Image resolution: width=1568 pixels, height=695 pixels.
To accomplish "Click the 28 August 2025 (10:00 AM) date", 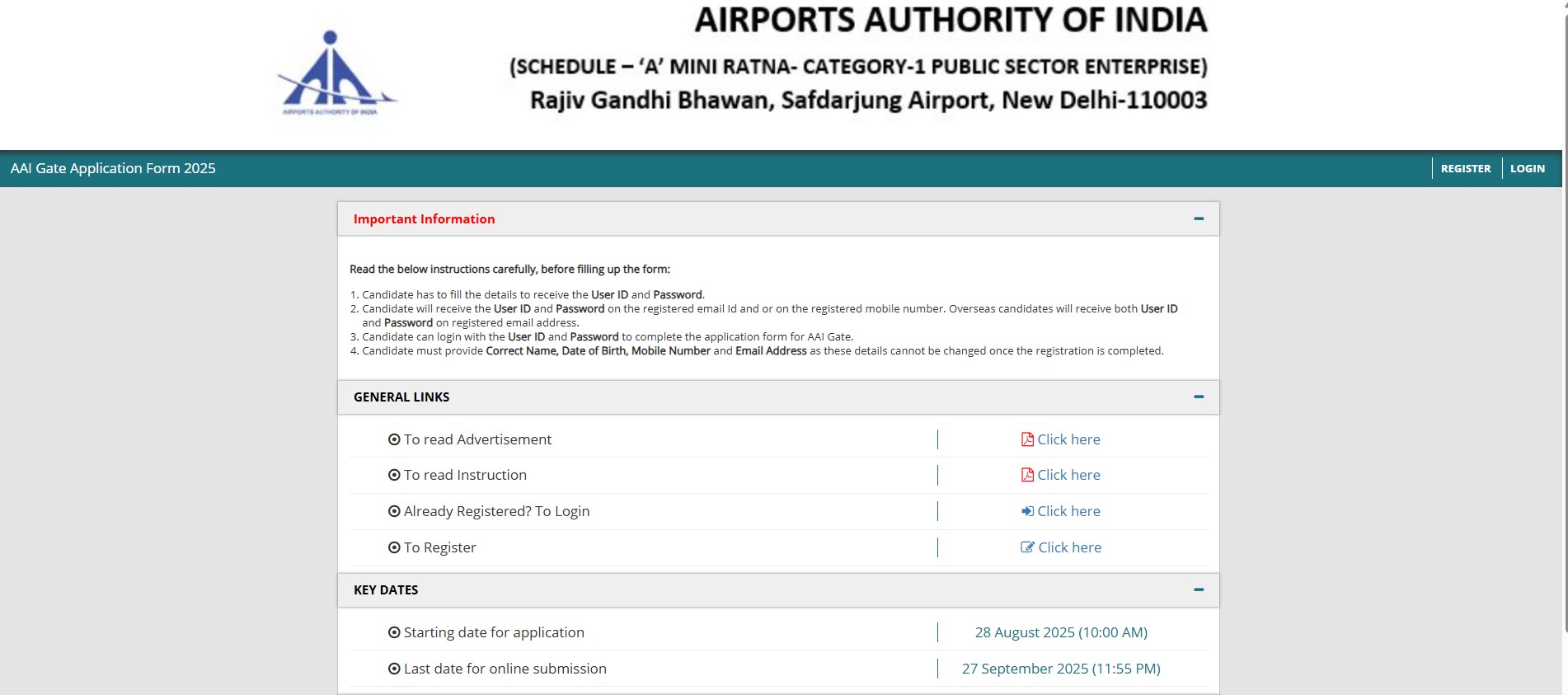I will (1061, 632).
